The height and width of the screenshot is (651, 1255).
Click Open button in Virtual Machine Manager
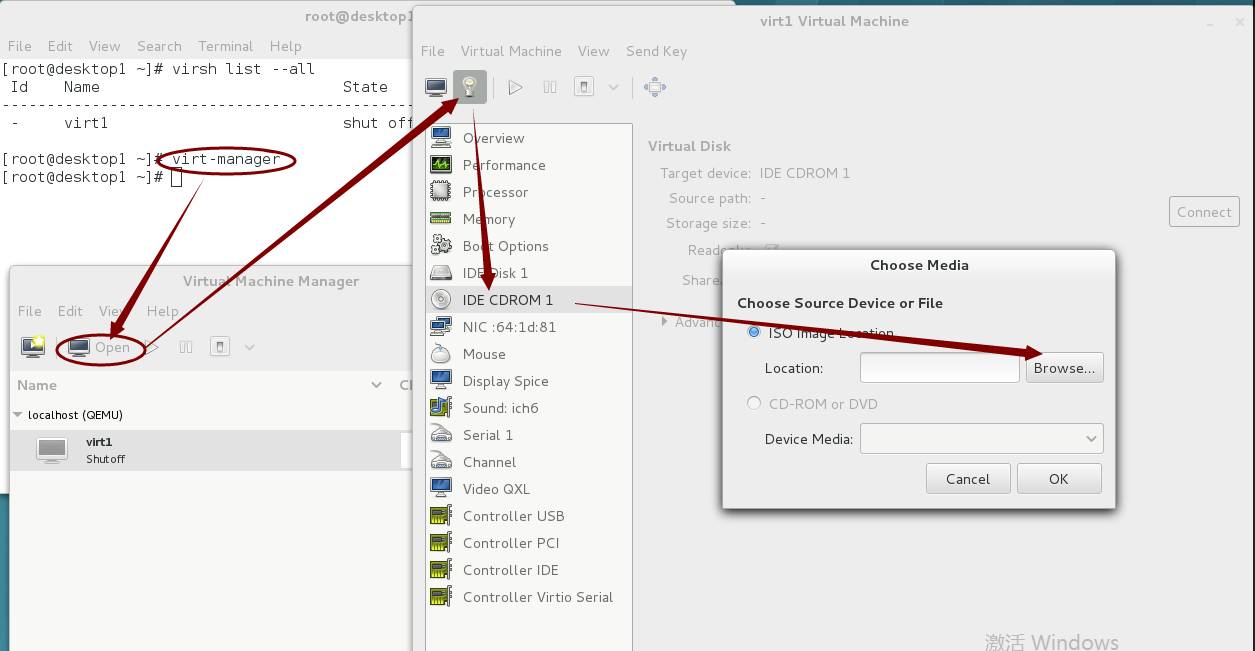pos(99,347)
